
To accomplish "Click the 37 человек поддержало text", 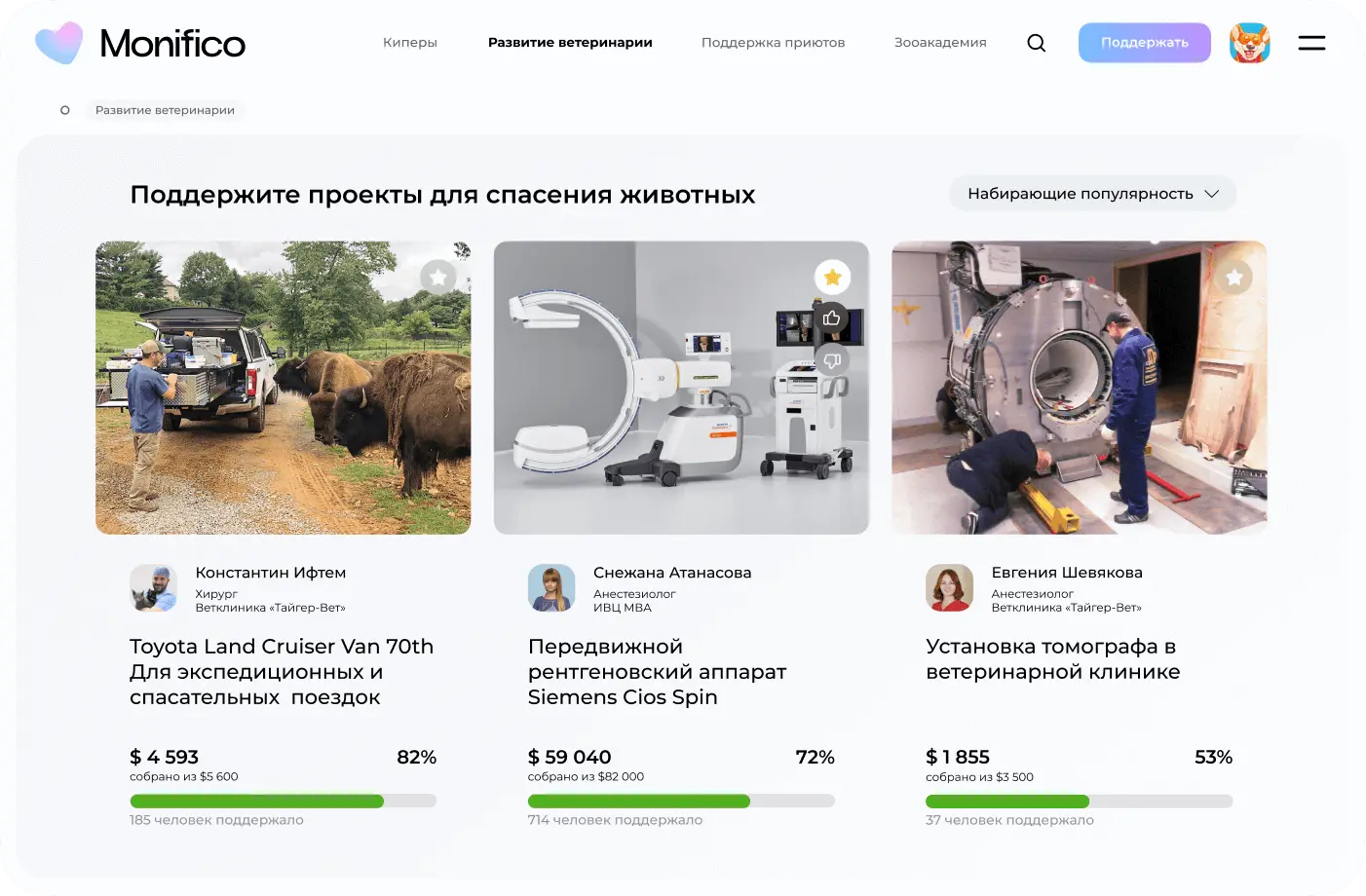I will point(1009,820).
